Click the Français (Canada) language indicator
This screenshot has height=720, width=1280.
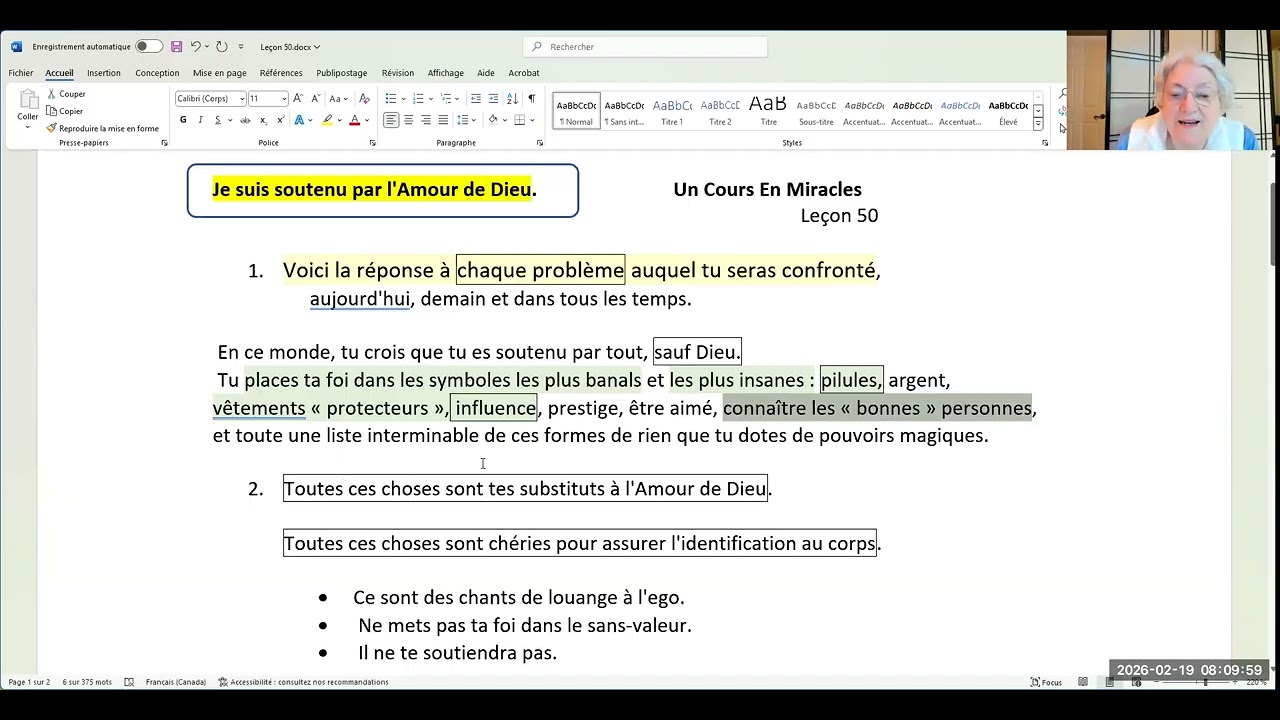click(x=176, y=682)
